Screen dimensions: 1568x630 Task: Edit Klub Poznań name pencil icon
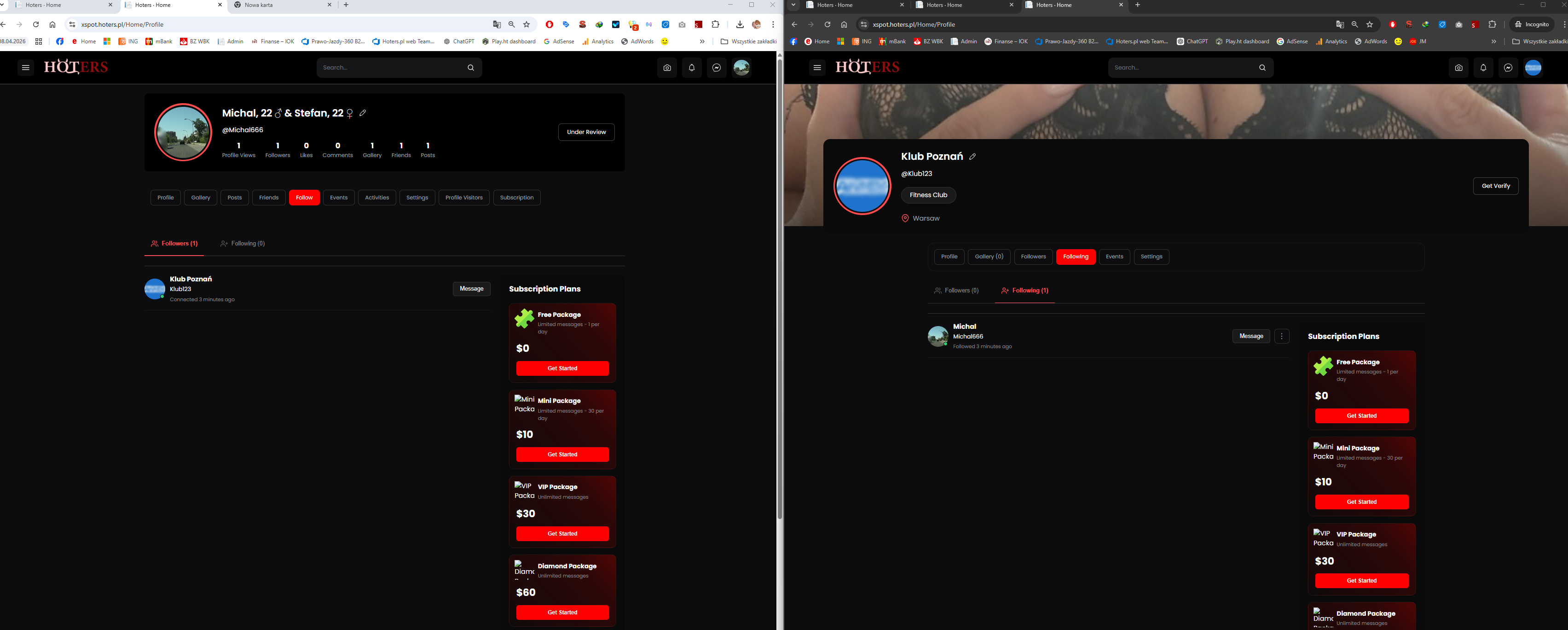[973, 157]
